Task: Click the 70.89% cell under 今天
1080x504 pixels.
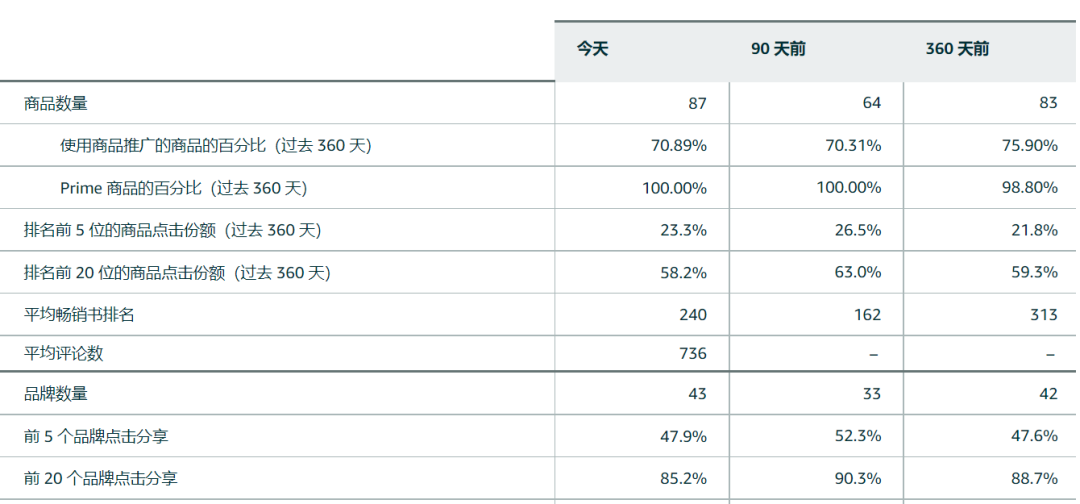Action: (x=678, y=146)
